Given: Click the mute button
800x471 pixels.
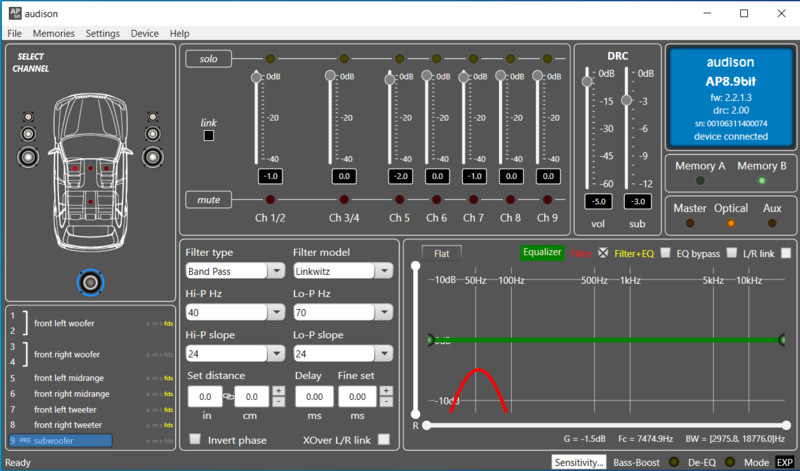Looking at the screenshot, I should coord(208,200).
